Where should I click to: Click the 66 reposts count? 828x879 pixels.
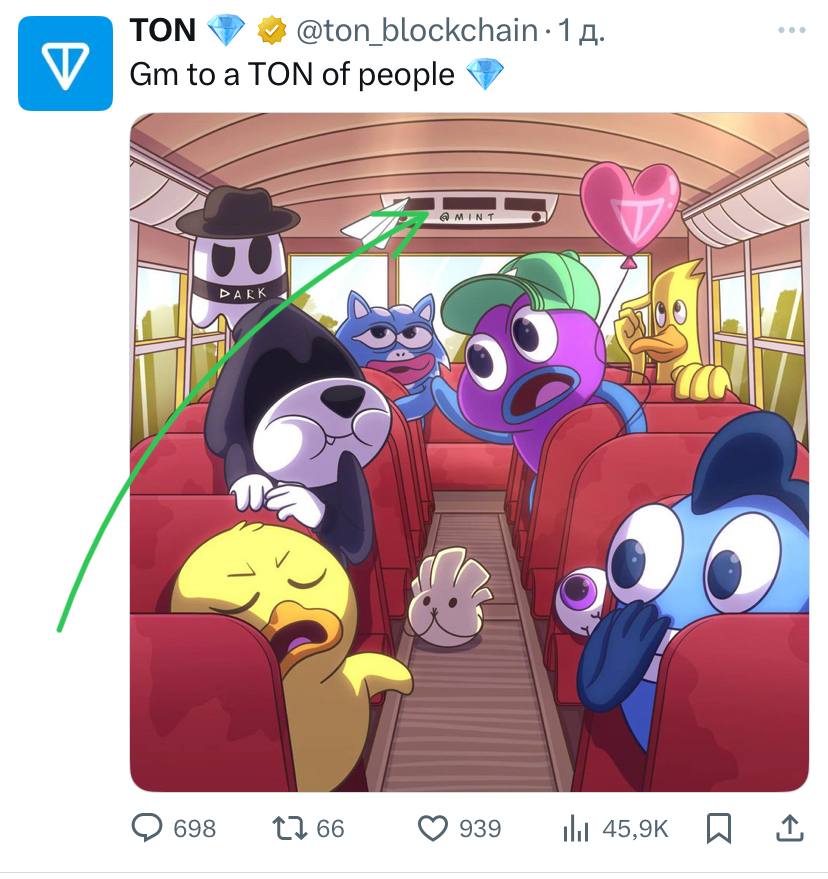(330, 828)
